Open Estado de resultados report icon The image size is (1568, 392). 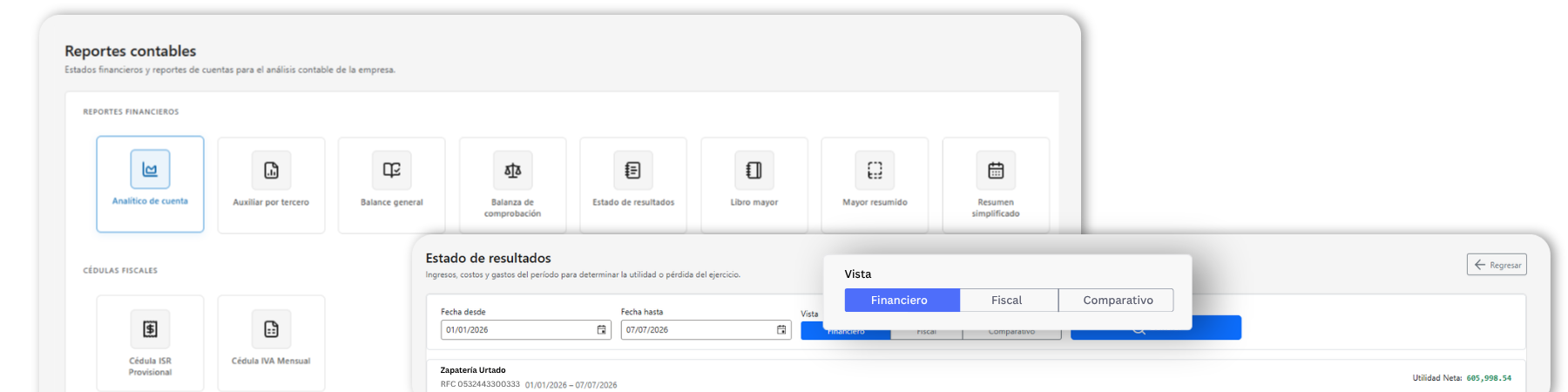(633, 170)
